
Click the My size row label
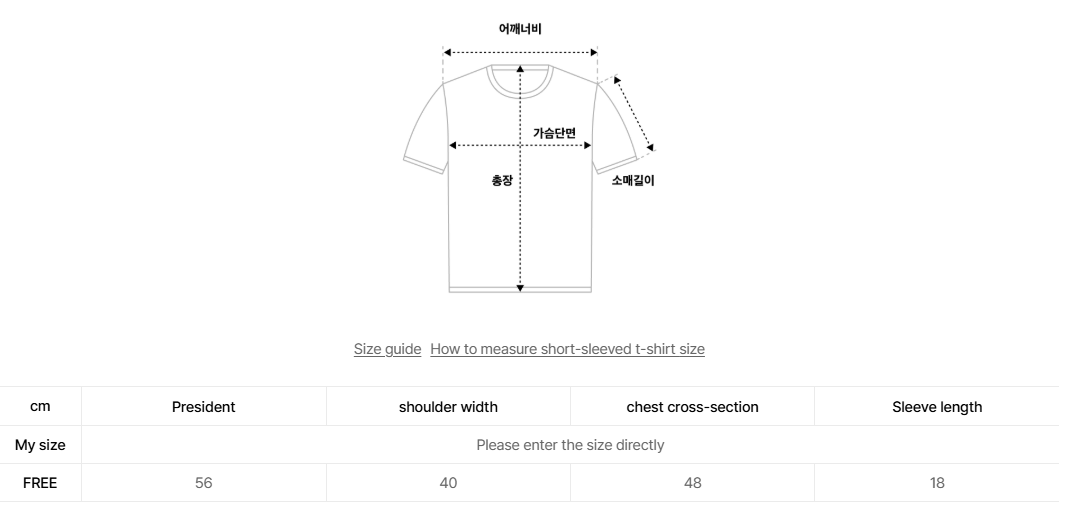(x=40, y=445)
